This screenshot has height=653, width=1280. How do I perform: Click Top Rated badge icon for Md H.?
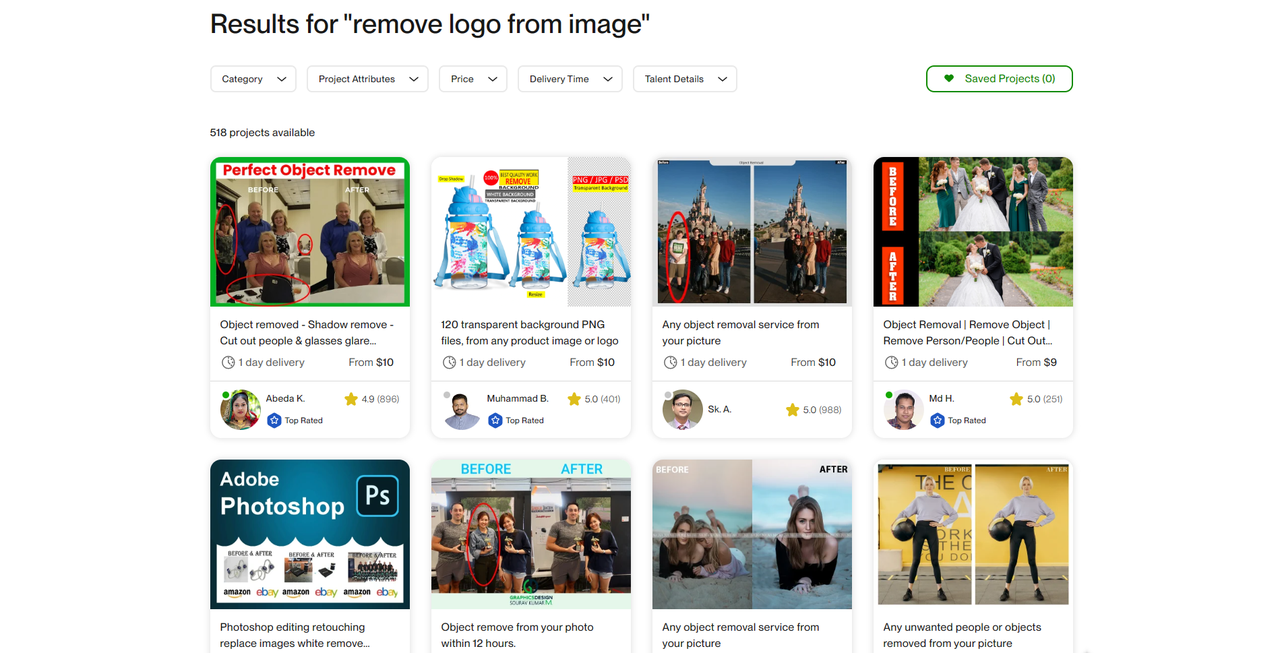pos(937,421)
